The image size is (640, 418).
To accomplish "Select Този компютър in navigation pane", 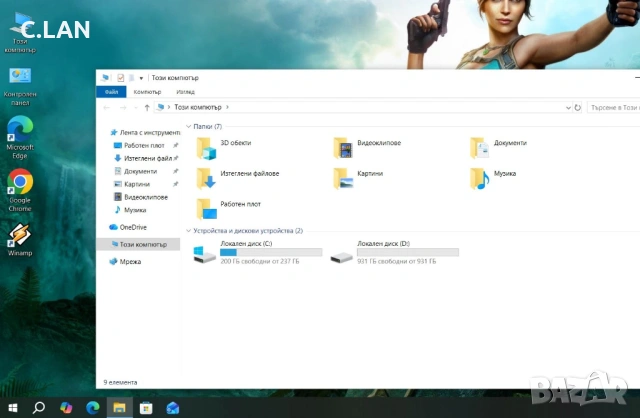I will point(139,244).
